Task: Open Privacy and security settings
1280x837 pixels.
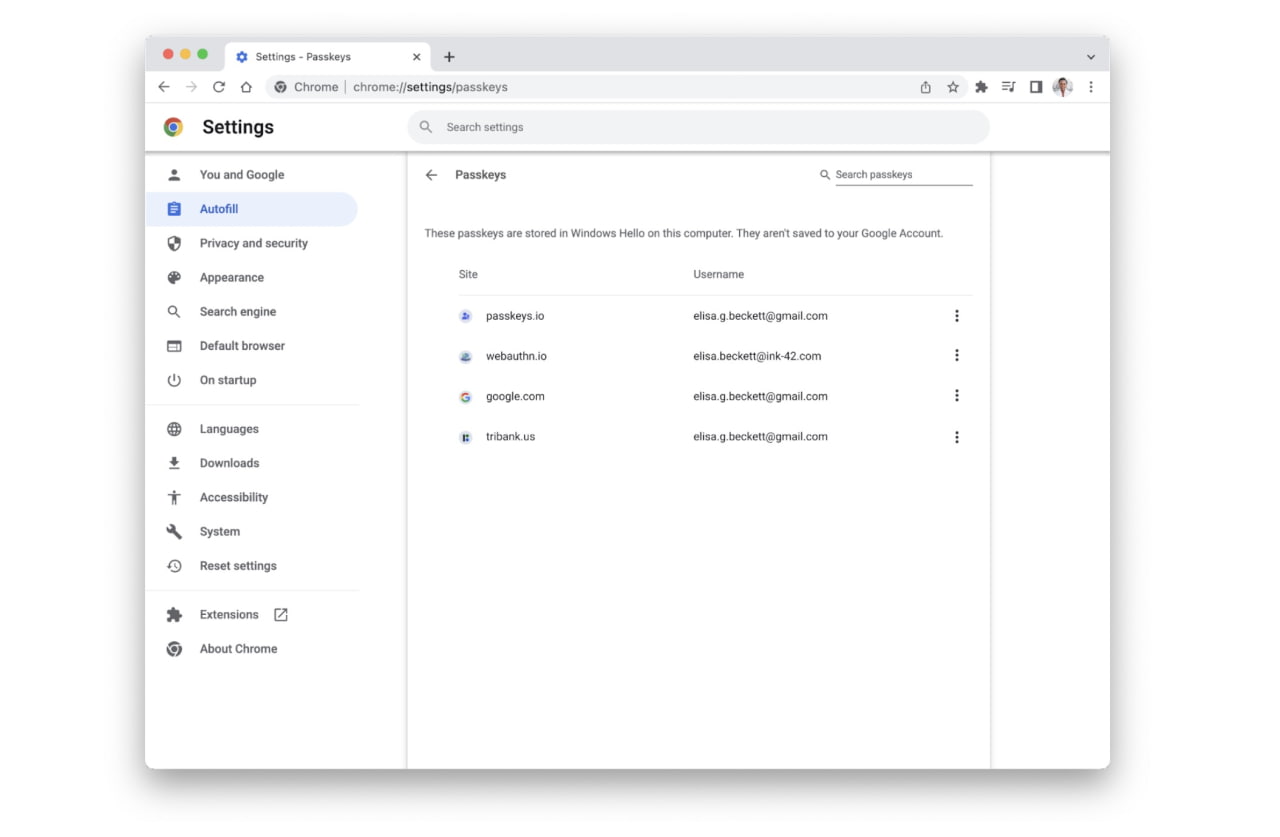Action: (x=254, y=243)
